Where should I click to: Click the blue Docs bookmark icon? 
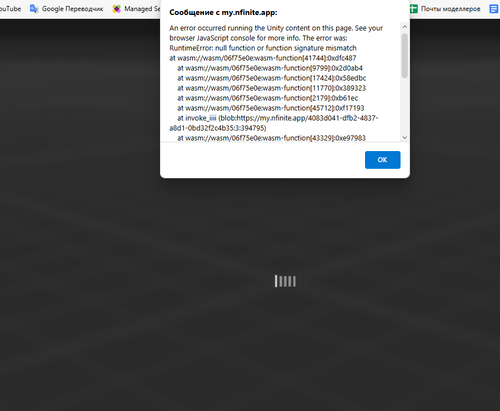point(494,9)
